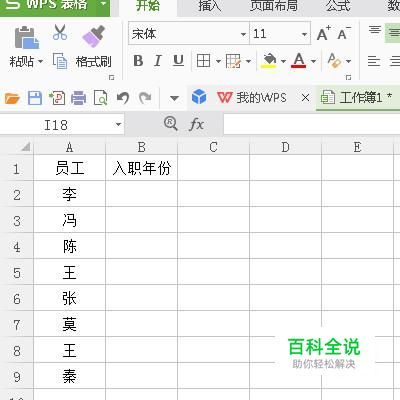The height and width of the screenshot is (400, 400).
Task: Click the formula zoom magnifier icon
Action: [171, 124]
